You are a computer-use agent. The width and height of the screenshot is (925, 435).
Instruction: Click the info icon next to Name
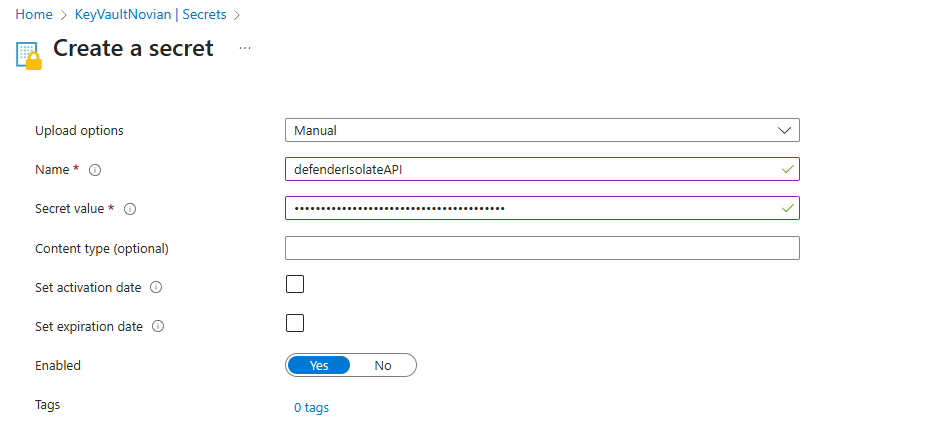point(95,170)
